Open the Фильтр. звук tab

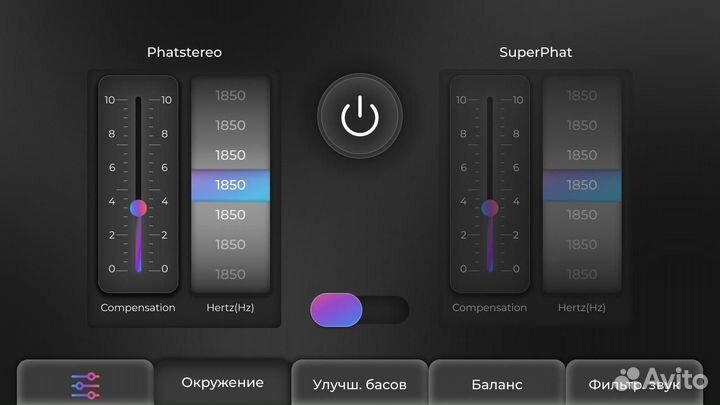click(x=634, y=384)
